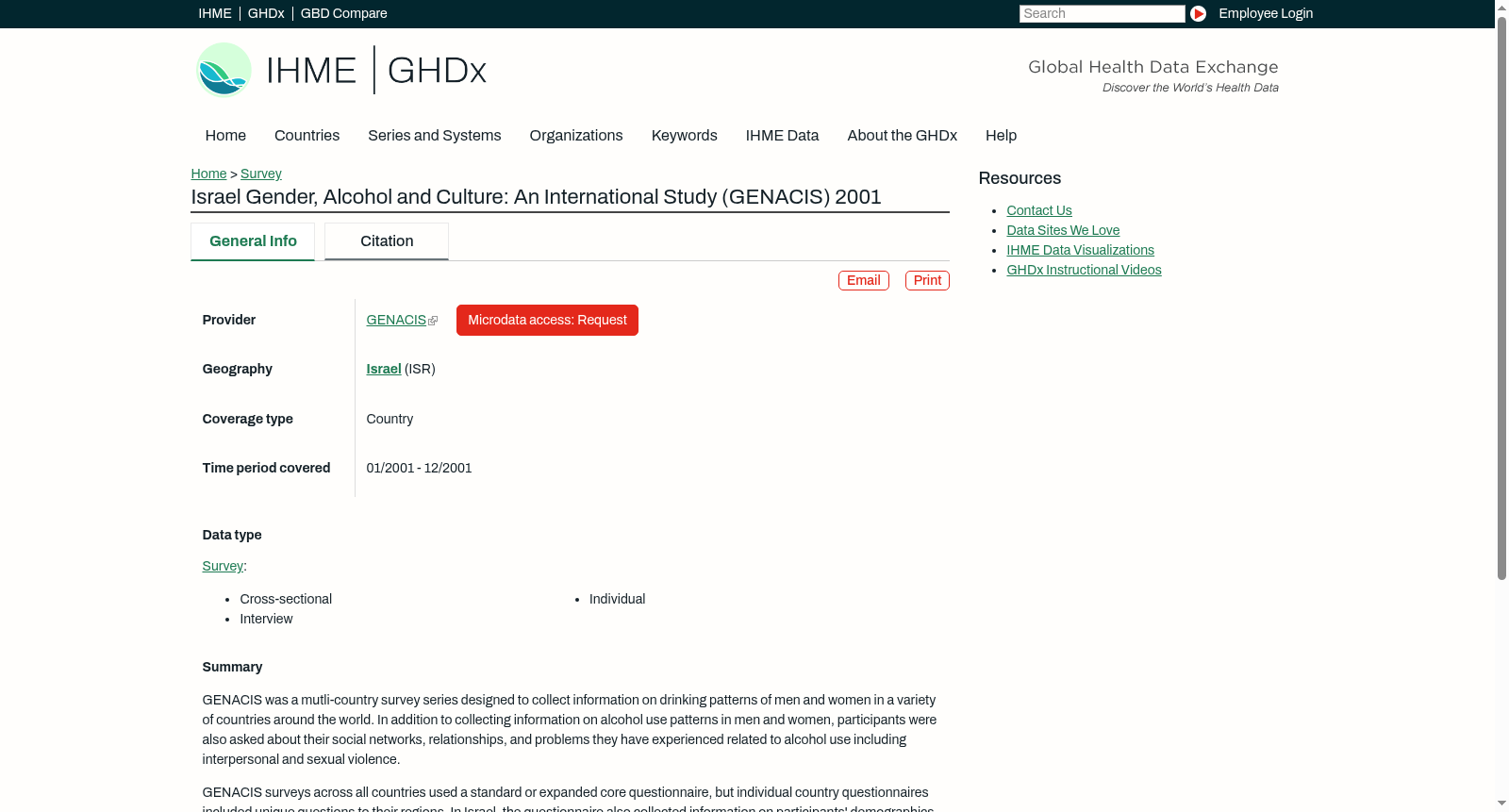
Task: Switch to the Citation tab
Action: [x=387, y=241]
